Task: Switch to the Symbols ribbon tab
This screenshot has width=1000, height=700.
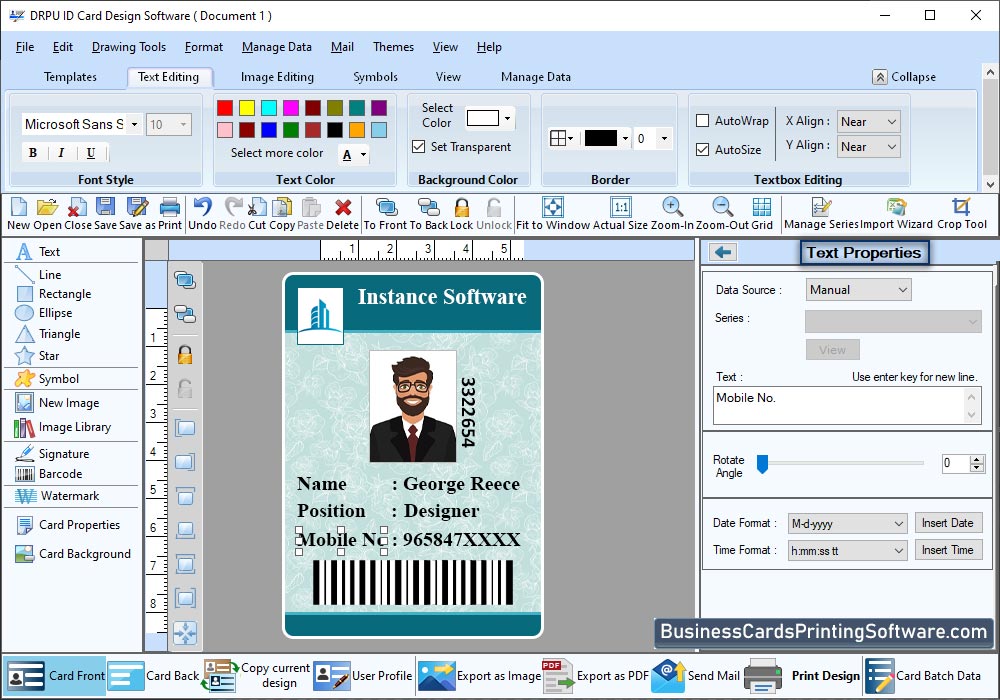Action: (376, 77)
